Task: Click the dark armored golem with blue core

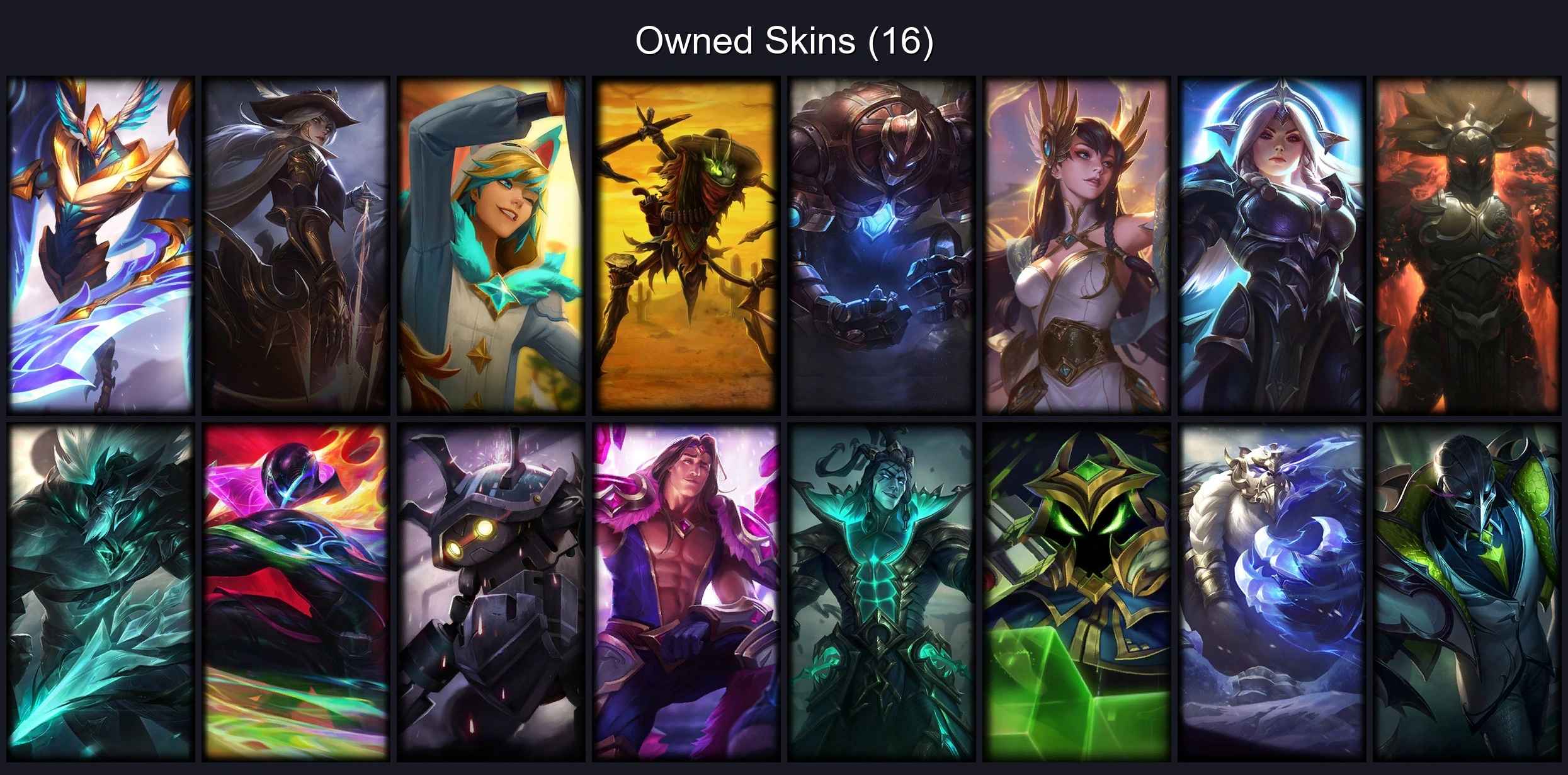Action: pyautogui.click(x=882, y=246)
